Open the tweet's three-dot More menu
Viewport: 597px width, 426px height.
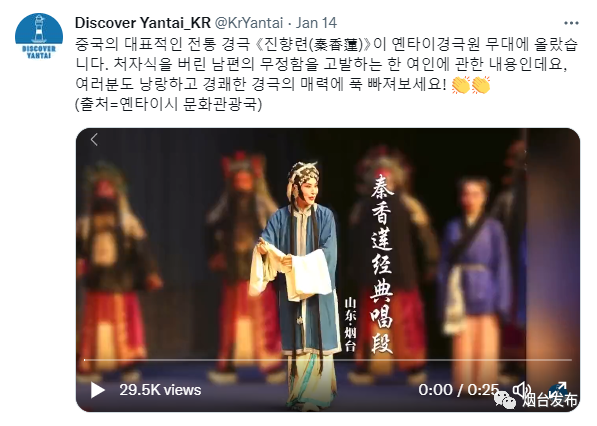click(x=571, y=23)
